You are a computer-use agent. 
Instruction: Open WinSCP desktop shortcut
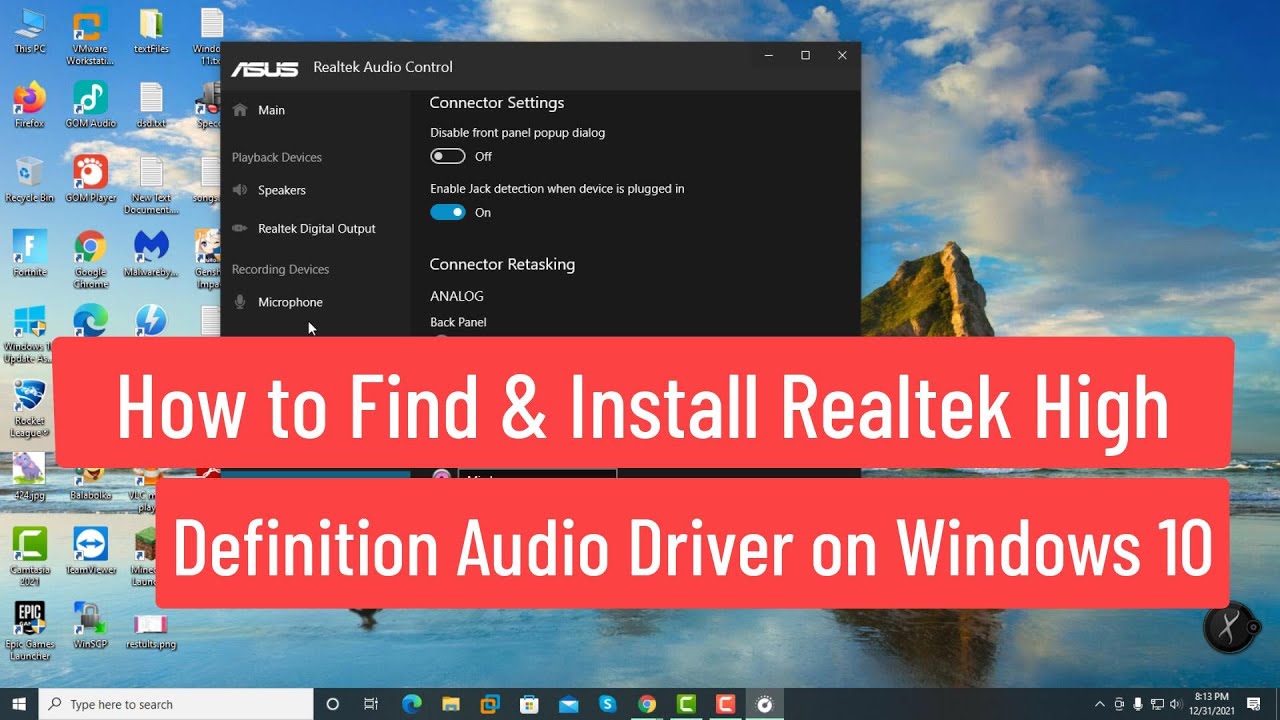click(91, 627)
